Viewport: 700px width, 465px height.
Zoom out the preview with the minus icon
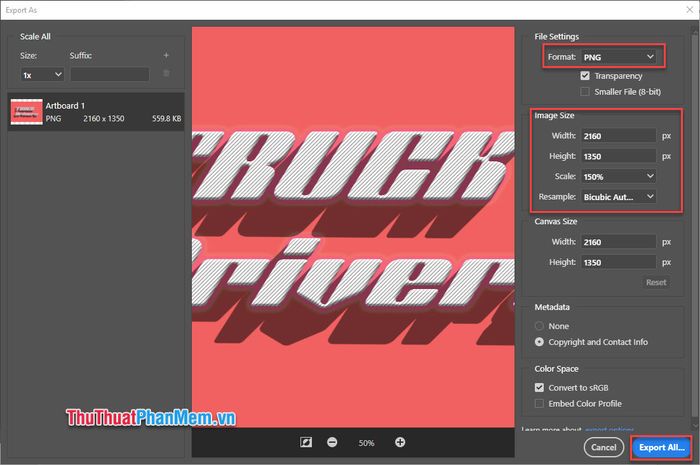(332, 442)
